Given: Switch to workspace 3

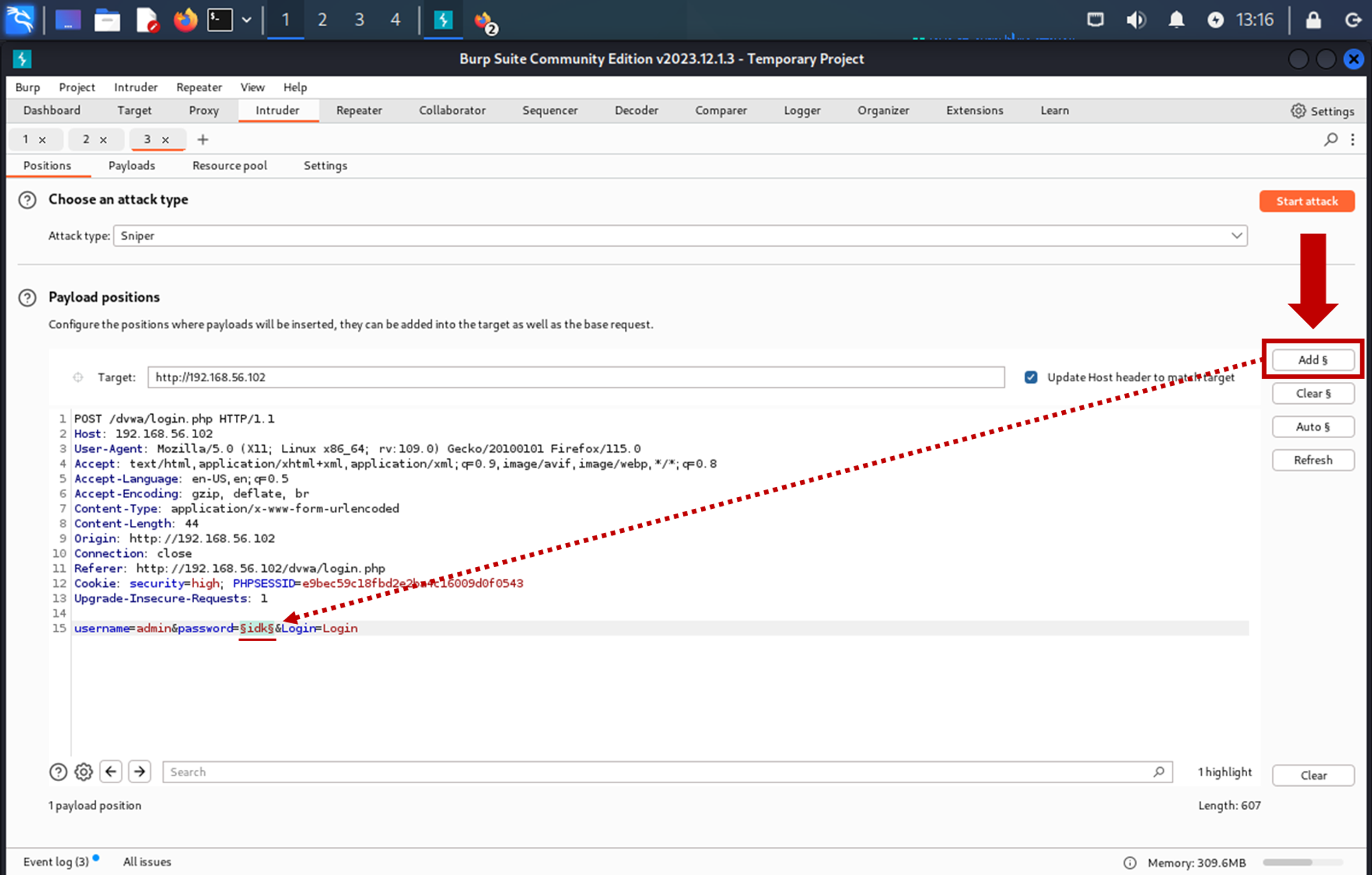Looking at the screenshot, I should (359, 20).
